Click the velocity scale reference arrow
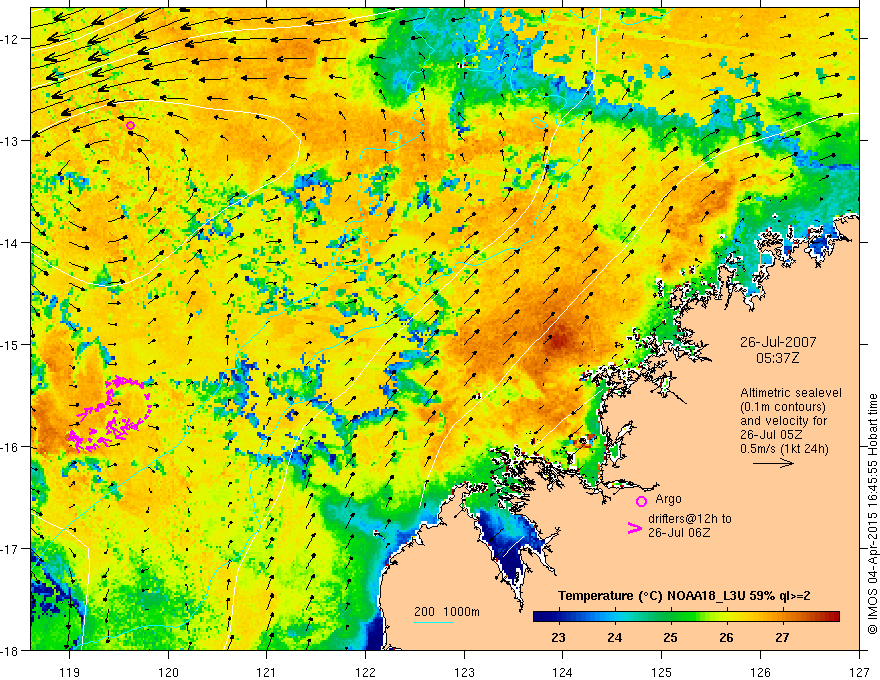The height and width of the screenshot is (680, 880). [x=773, y=463]
